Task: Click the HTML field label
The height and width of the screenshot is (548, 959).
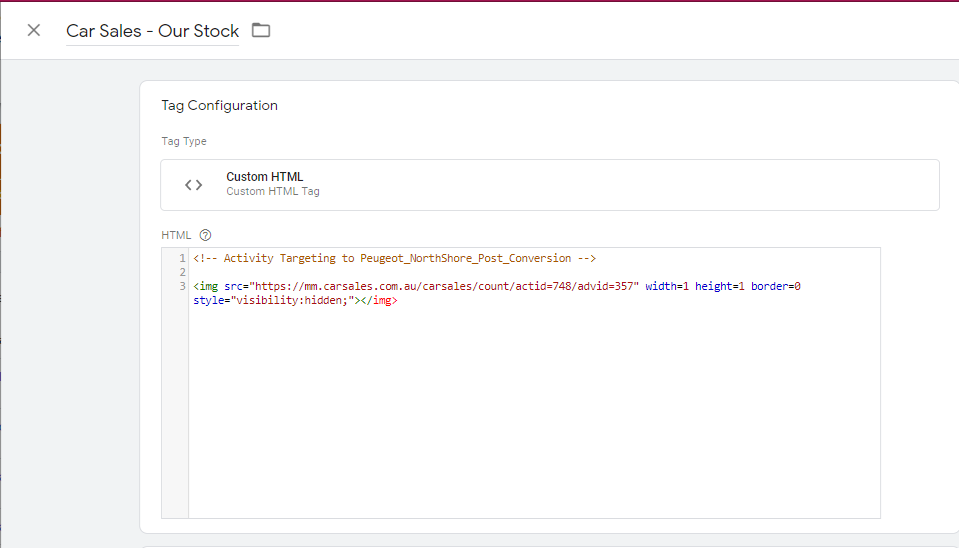Action: pyautogui.click(x=176, y=235)
